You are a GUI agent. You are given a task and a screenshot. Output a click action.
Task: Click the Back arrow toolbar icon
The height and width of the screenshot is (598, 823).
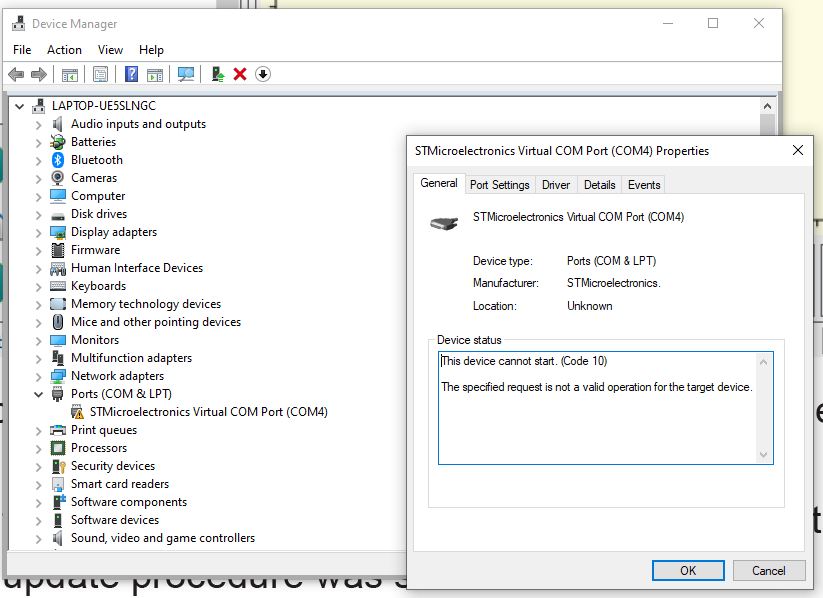(16, 74)
